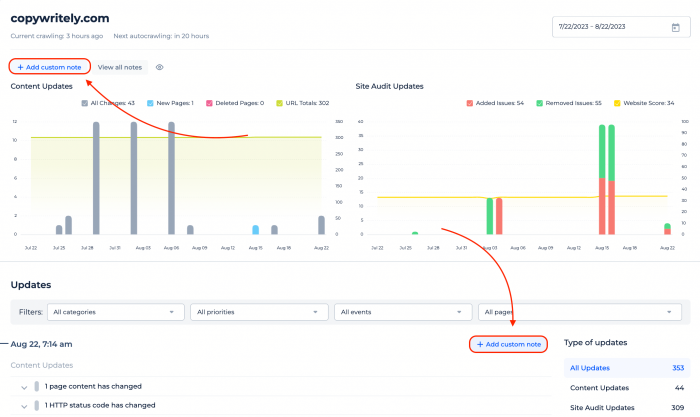This screenshot has width=700, height=417.
Task: Click the copywritely.com heading
Action: tap(60, 18)
